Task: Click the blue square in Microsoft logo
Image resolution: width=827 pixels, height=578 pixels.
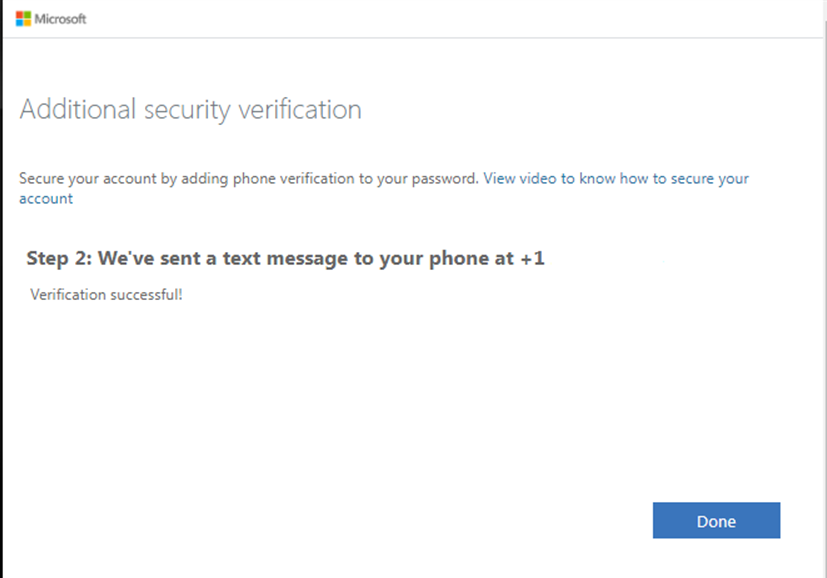Action: tap(20, 22)
